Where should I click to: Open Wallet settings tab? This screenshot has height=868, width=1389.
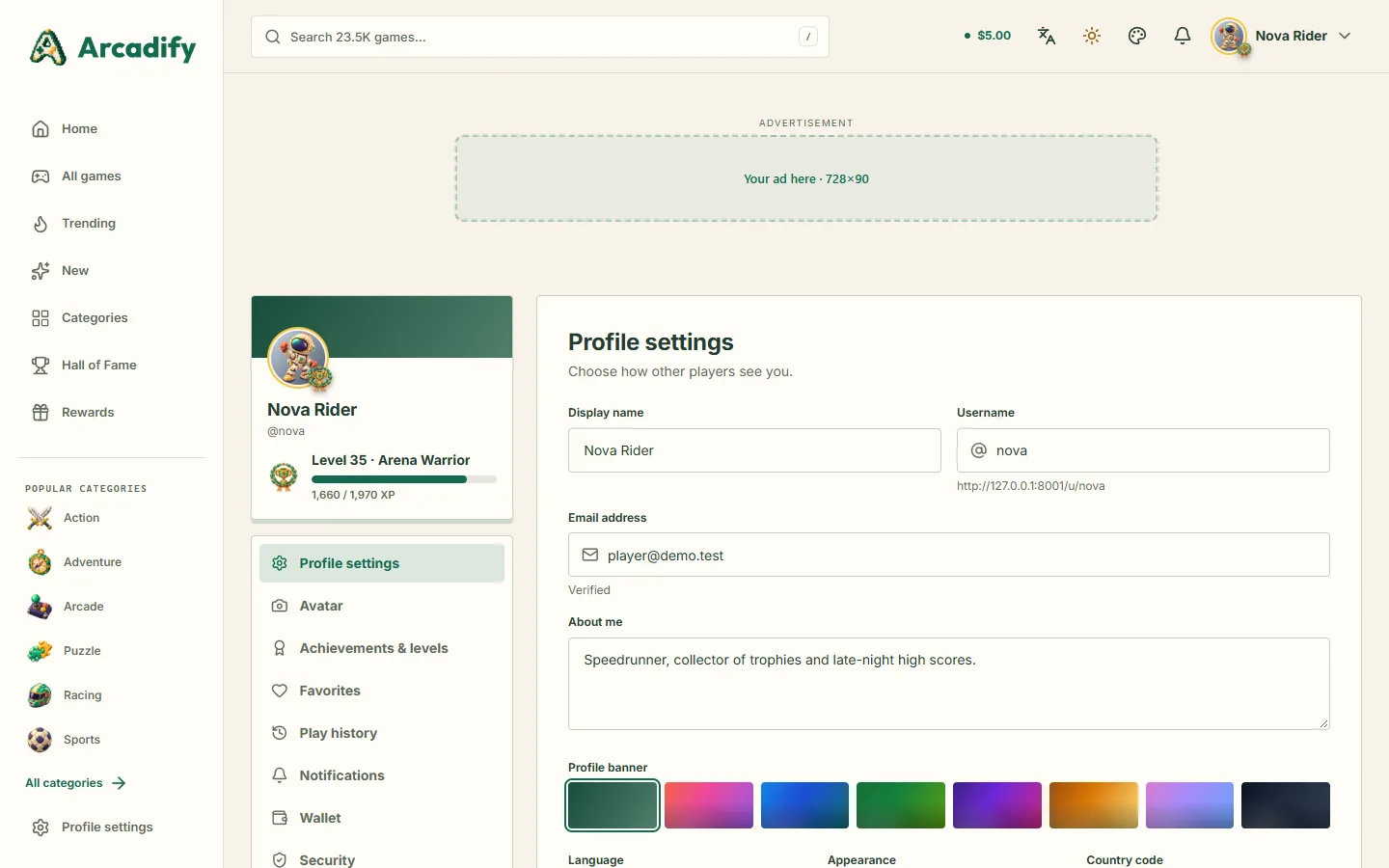tap(382, 818)
